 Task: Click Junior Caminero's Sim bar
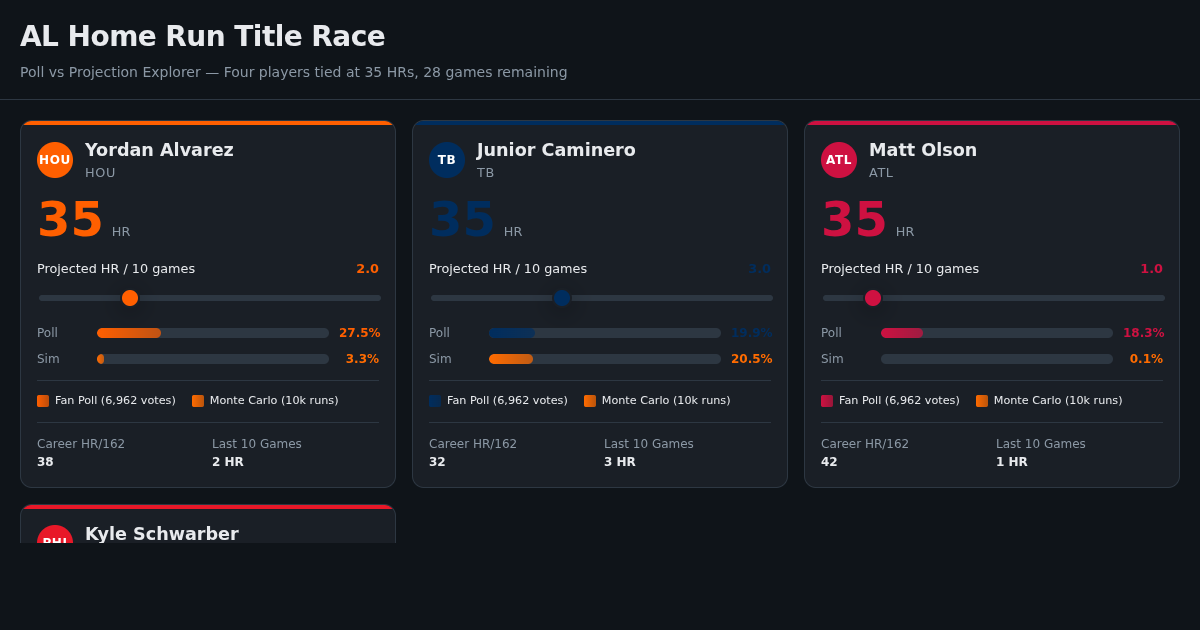pyautogui.click(x=605, y=359)
